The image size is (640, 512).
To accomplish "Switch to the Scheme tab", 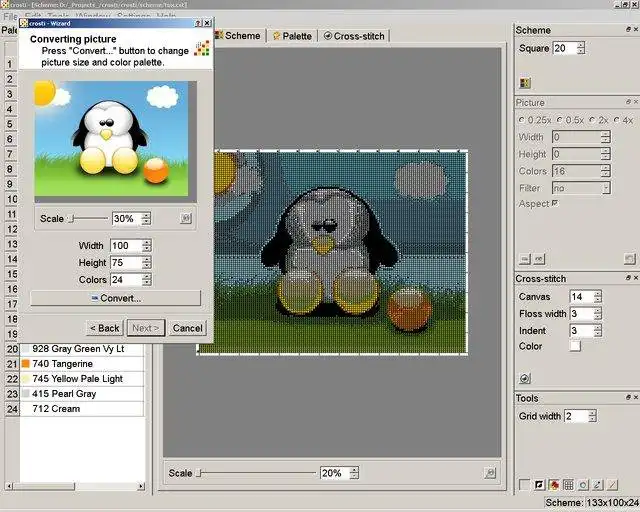I will click(239, 36).
